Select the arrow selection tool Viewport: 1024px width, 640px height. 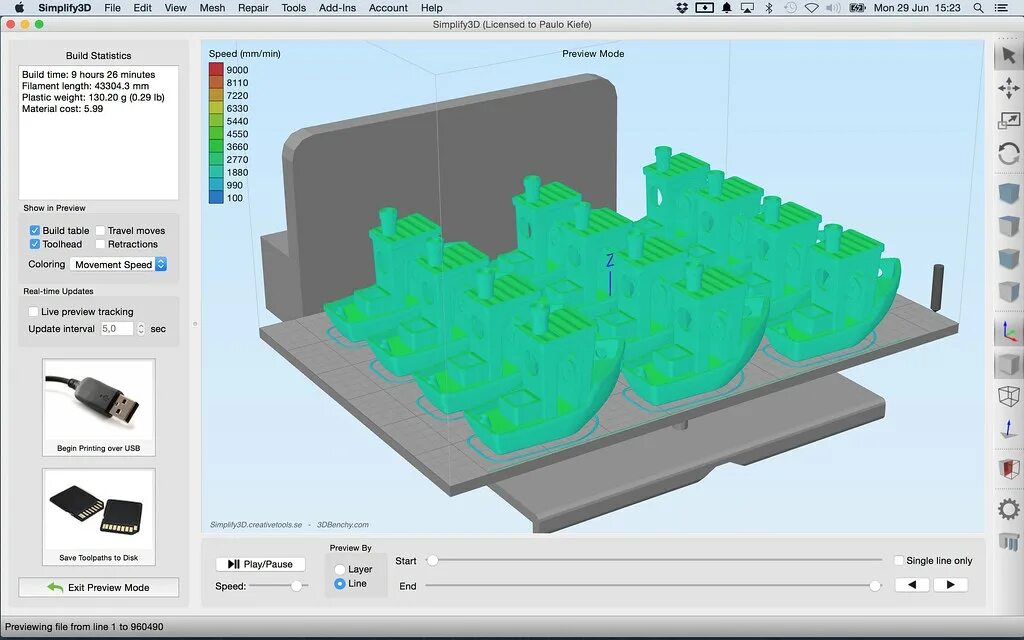(1008, 55)
